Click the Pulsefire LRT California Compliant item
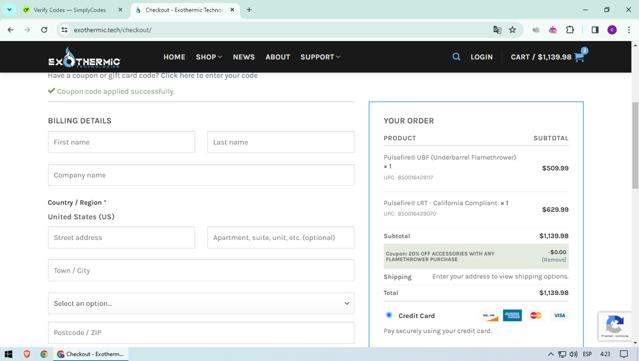Screen dimensions: 639x361 440,203
